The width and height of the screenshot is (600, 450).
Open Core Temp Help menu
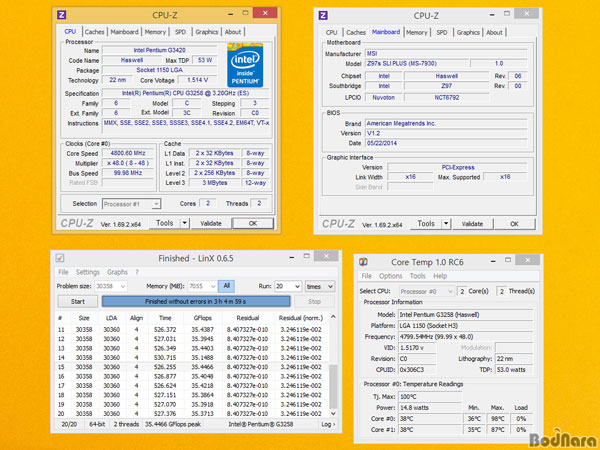[440, 276]
